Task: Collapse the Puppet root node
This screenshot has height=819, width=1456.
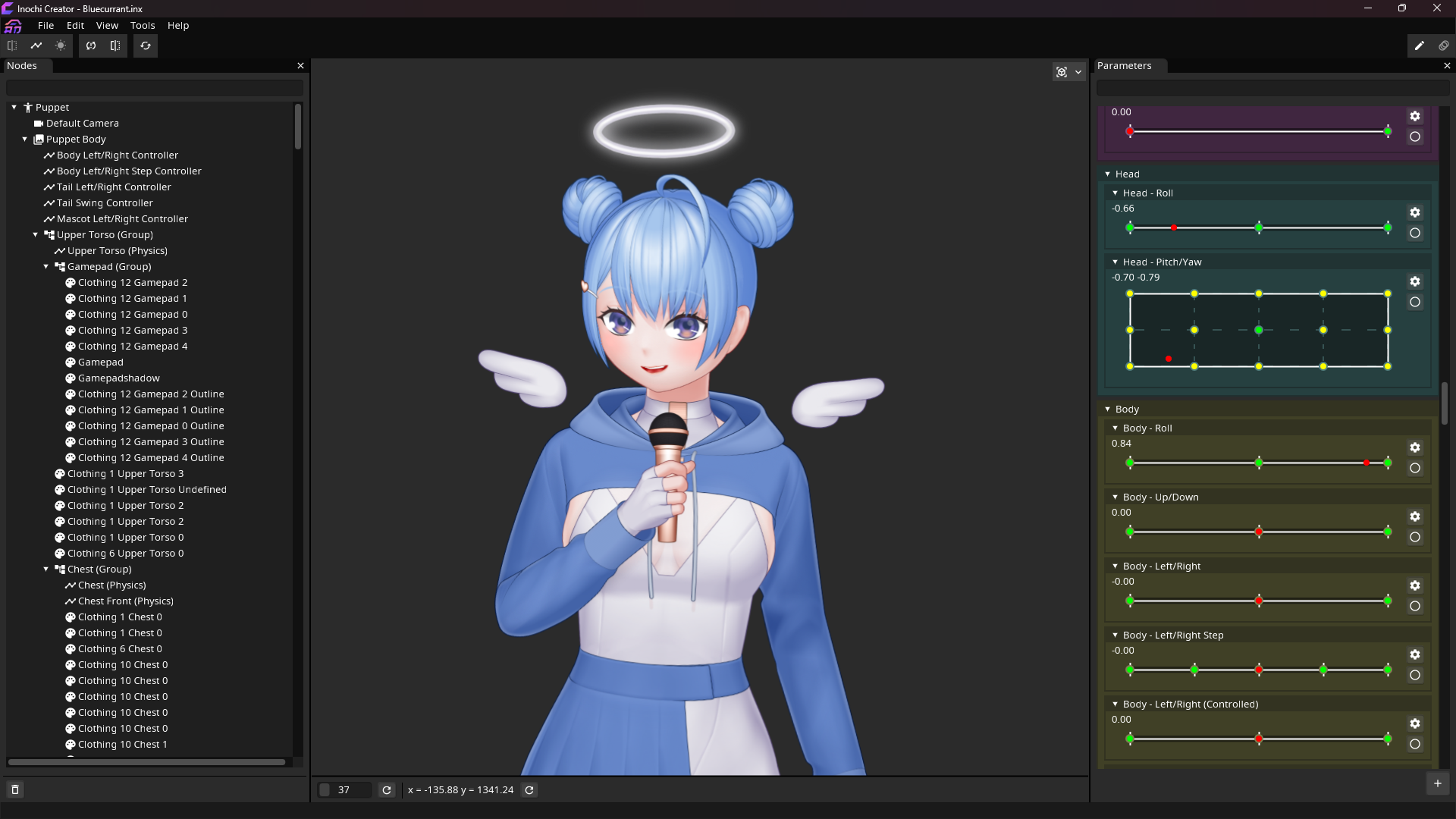Action: click(14, 108)
